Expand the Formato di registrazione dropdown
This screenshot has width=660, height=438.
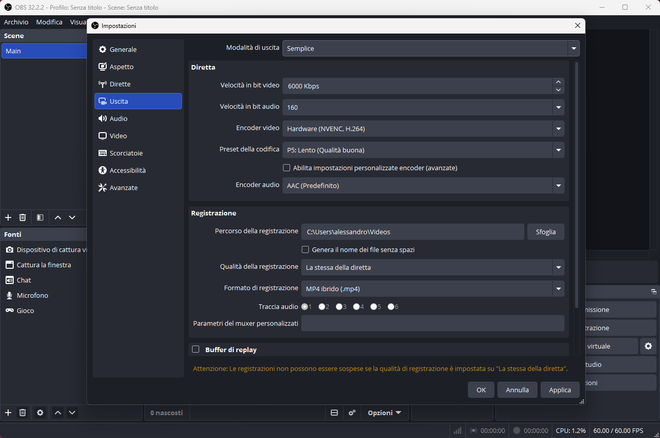pos(433,289)
